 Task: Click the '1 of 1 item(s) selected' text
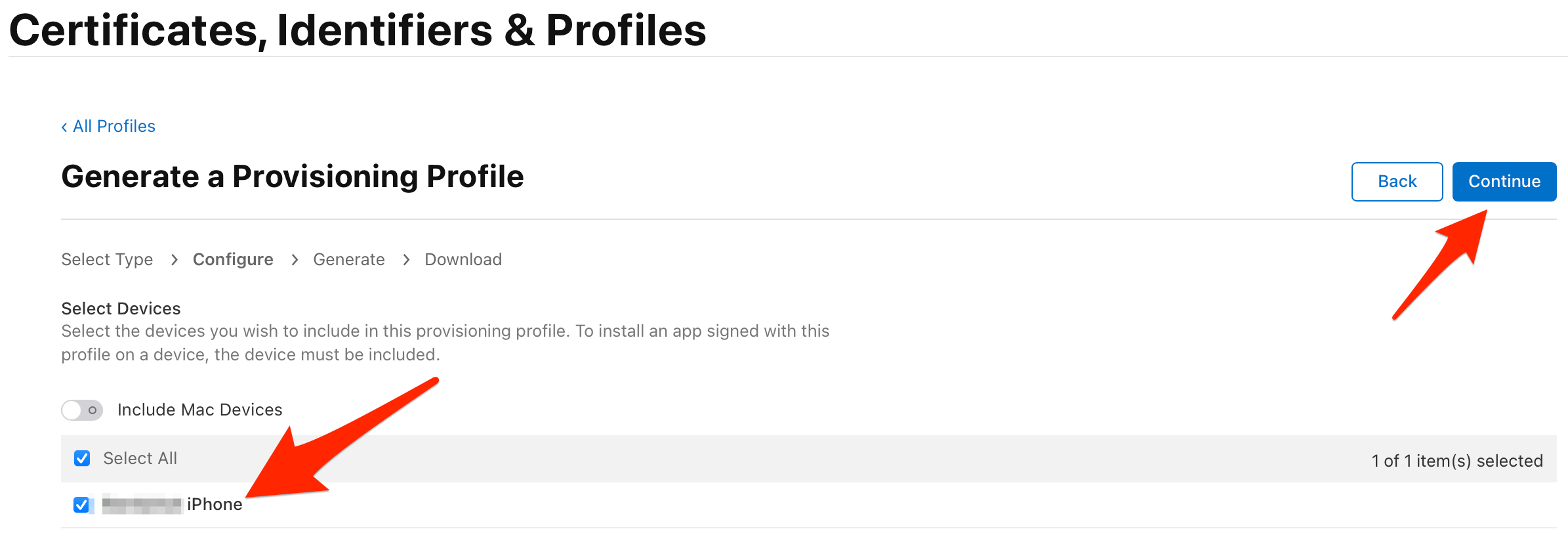click(1456, 461)
